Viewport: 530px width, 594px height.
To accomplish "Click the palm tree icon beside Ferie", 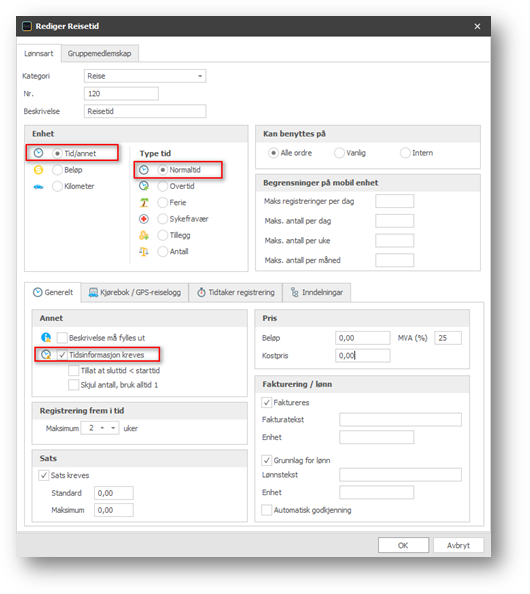I will click(x=144, y=203).
